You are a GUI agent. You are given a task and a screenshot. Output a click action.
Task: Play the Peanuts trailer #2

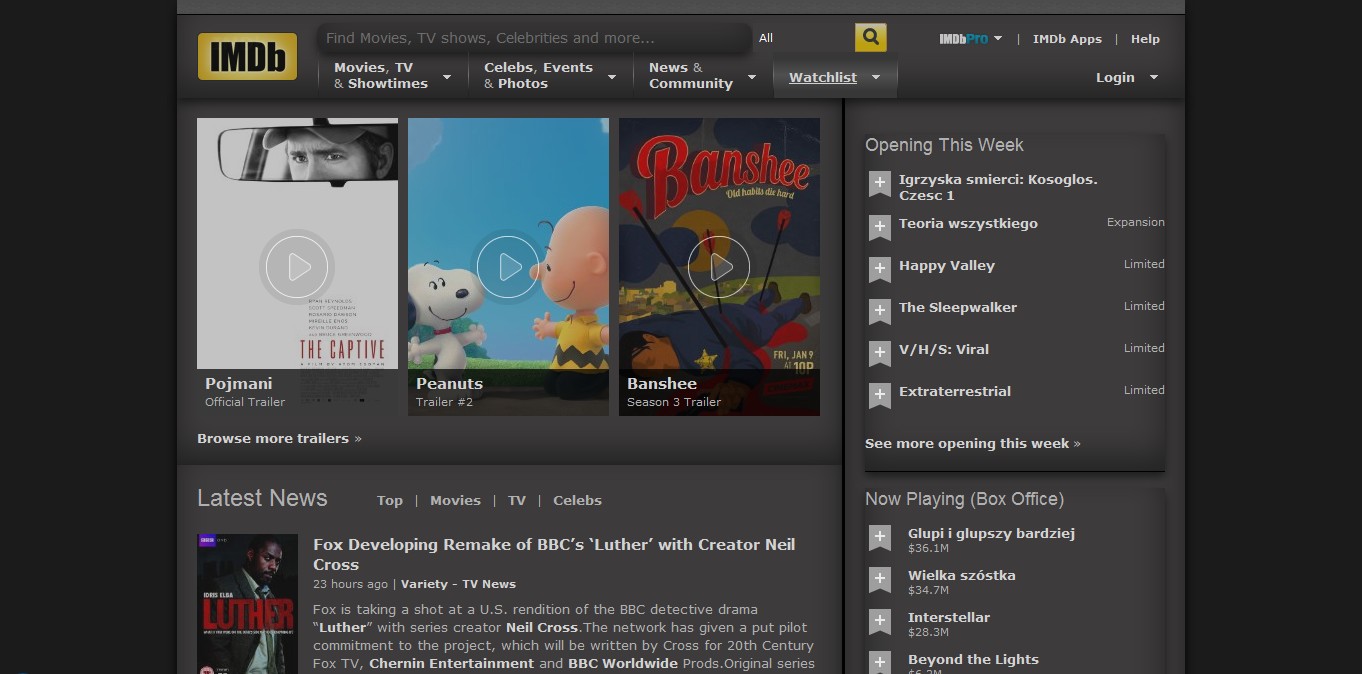(508, 267)
